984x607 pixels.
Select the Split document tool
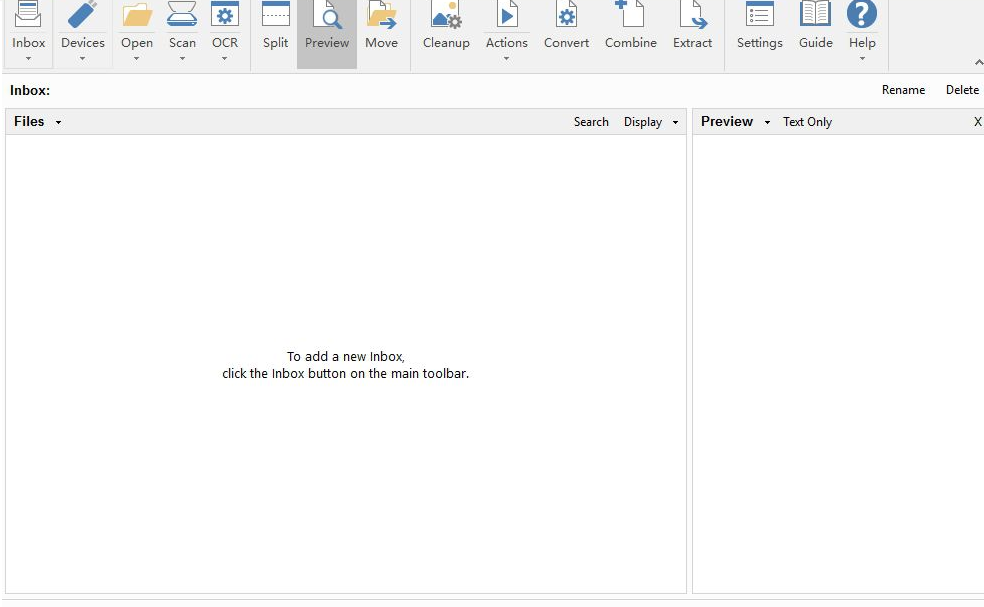click(275, 18)
